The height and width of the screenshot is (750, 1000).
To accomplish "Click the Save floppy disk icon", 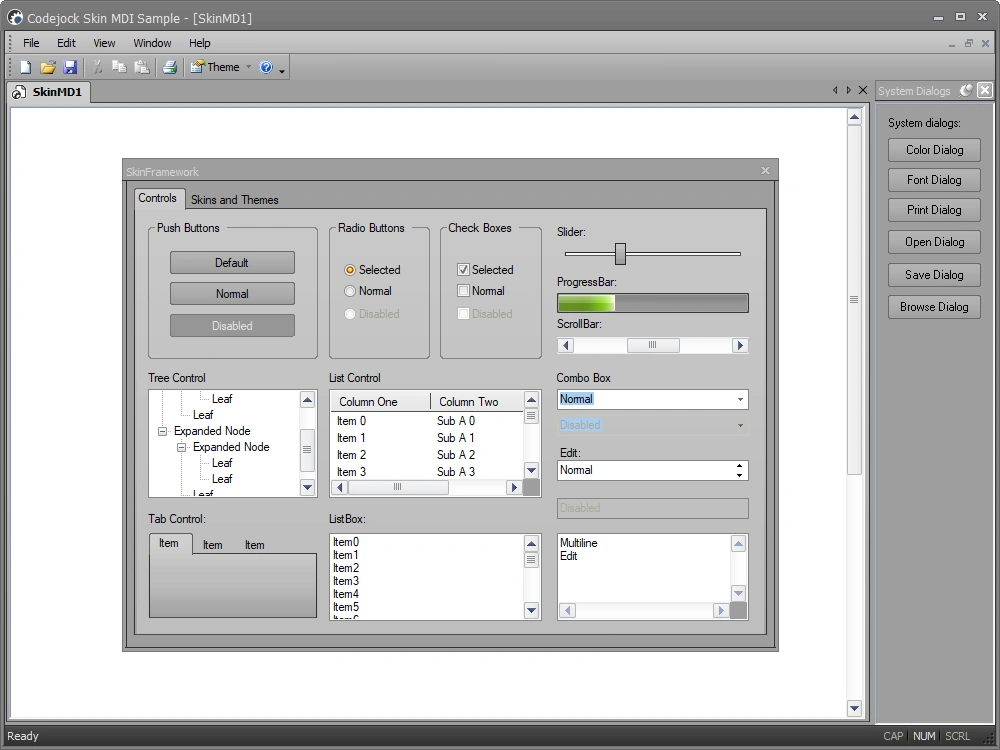I will click(x=70, y=67).
